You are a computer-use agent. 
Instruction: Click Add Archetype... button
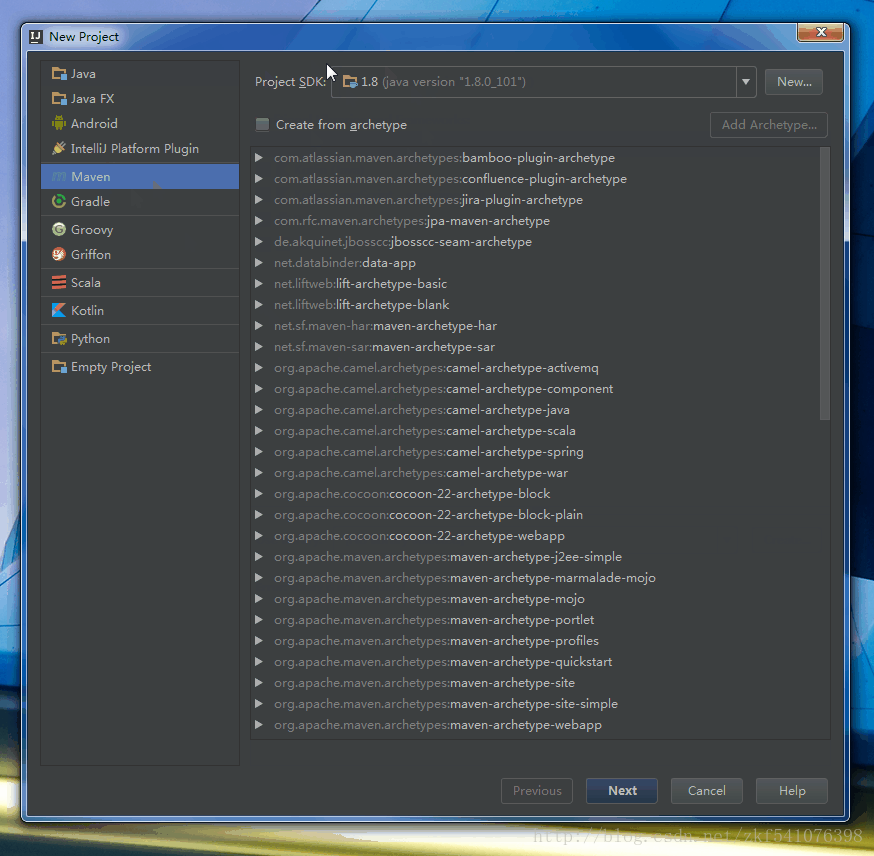tap(769, 124)
